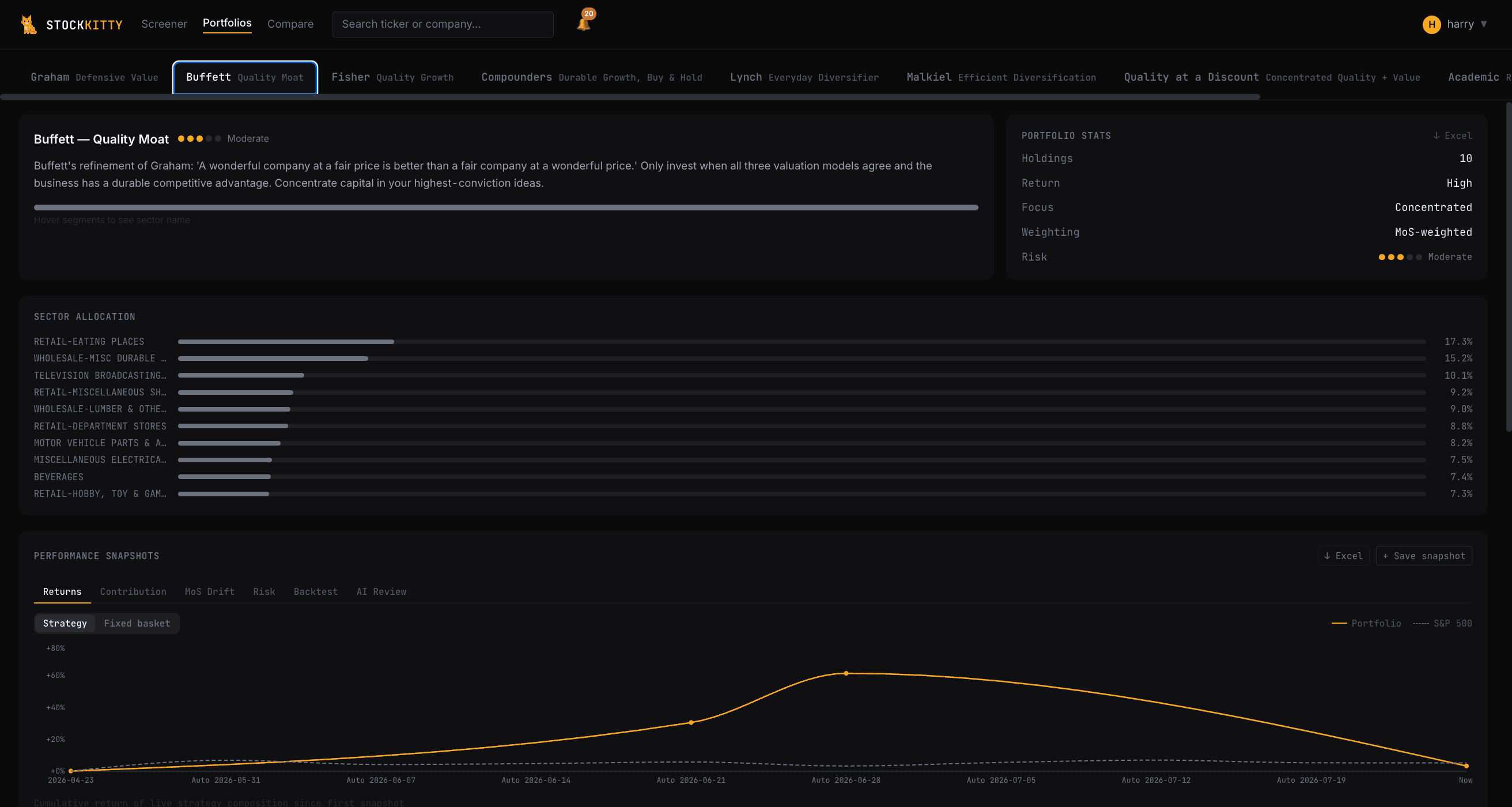Click the sector composition segment bar
1512x807 pixels.
coord(506,208)
